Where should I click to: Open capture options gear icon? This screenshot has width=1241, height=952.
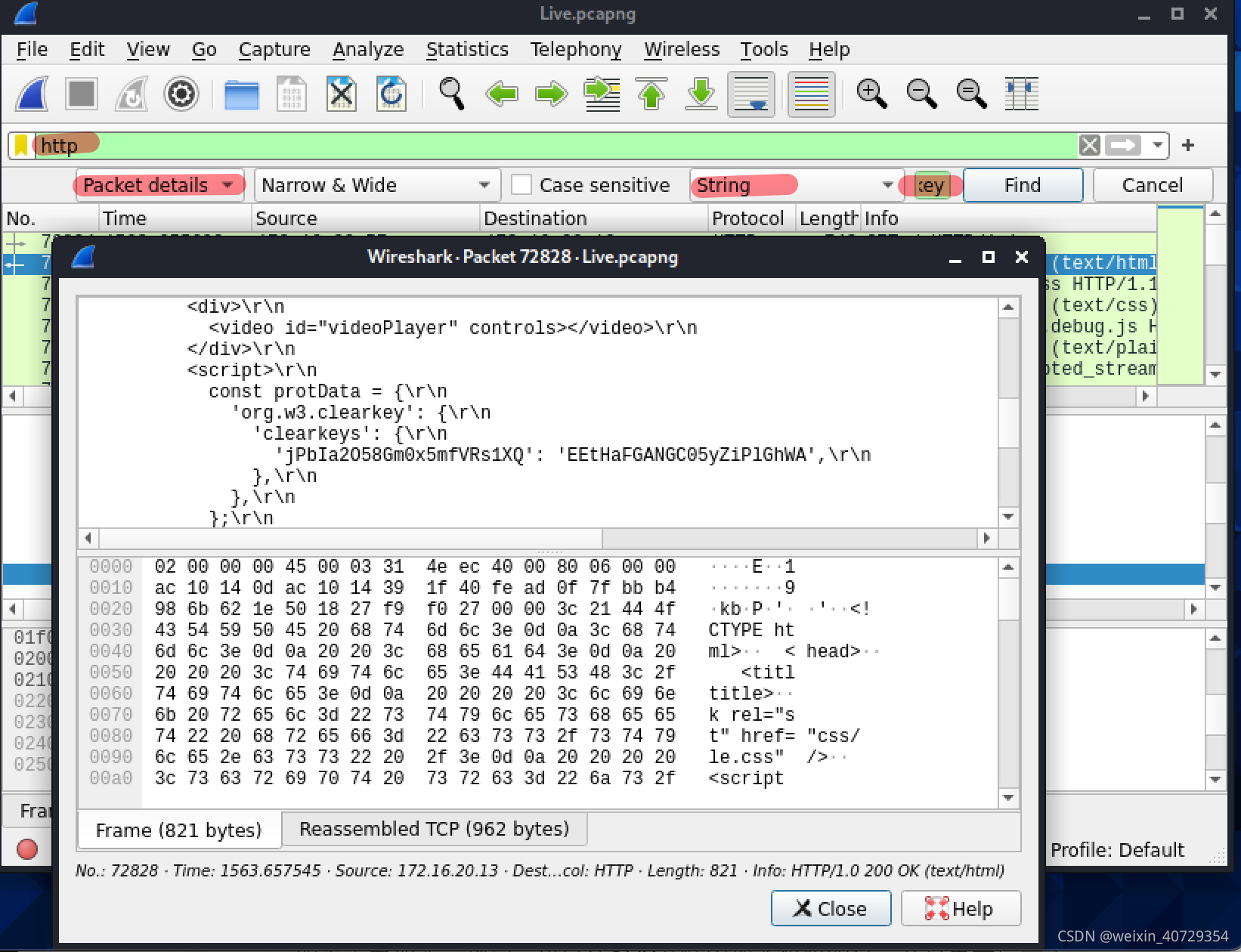(x=181, y=94)
